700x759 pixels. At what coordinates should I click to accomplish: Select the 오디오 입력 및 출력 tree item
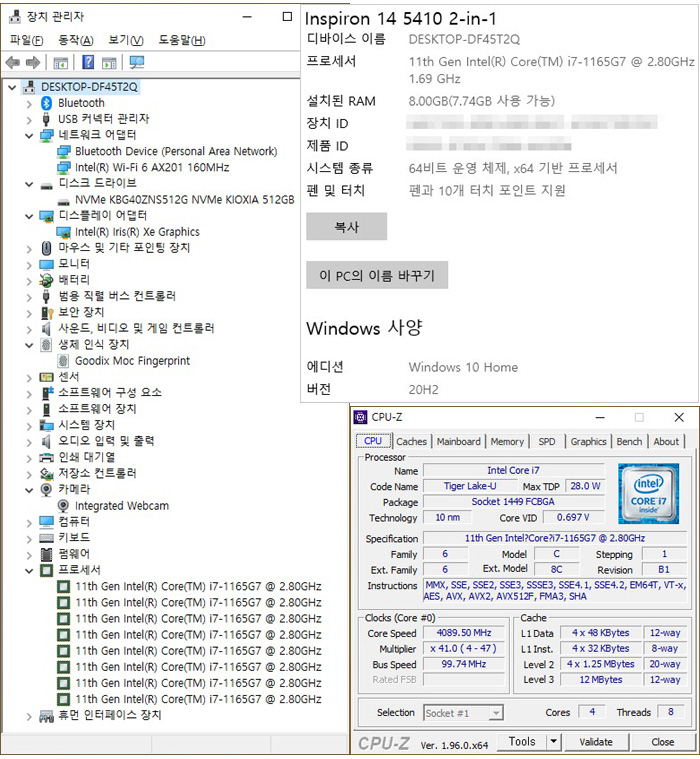coord(106,441)
